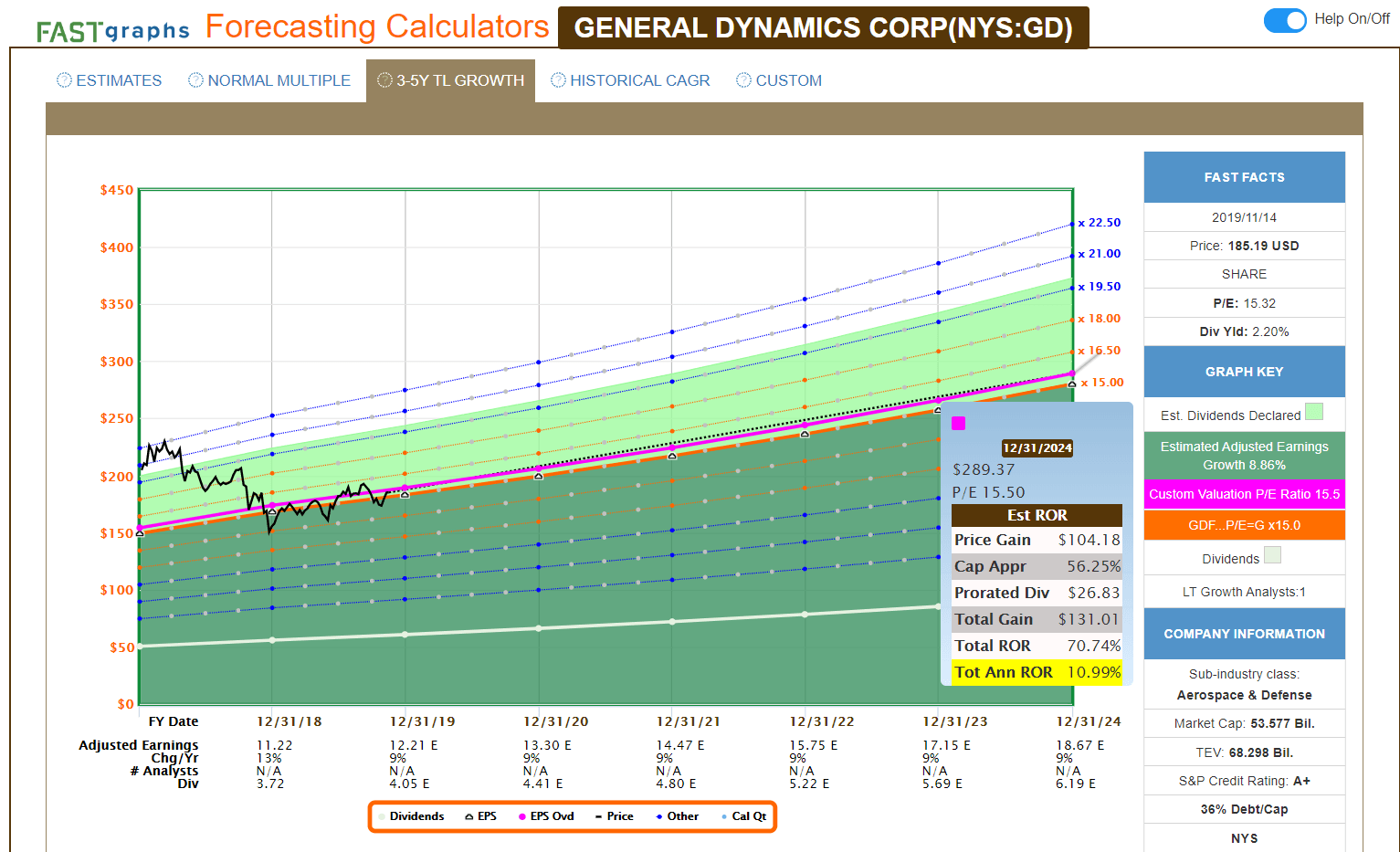Toggle the Help On/Off switch
Image resolution: width=1400 pixels, height=852 pixels.
pos(1285,19)
